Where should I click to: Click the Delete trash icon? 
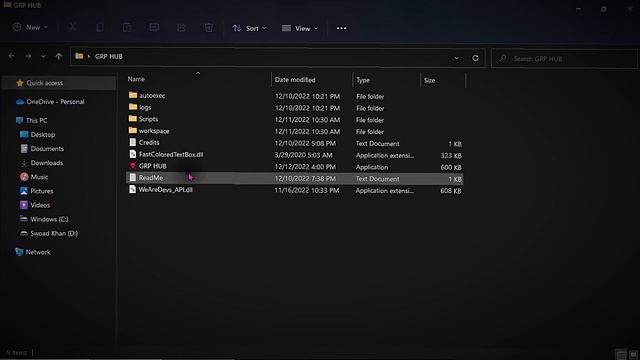(209, 27)
